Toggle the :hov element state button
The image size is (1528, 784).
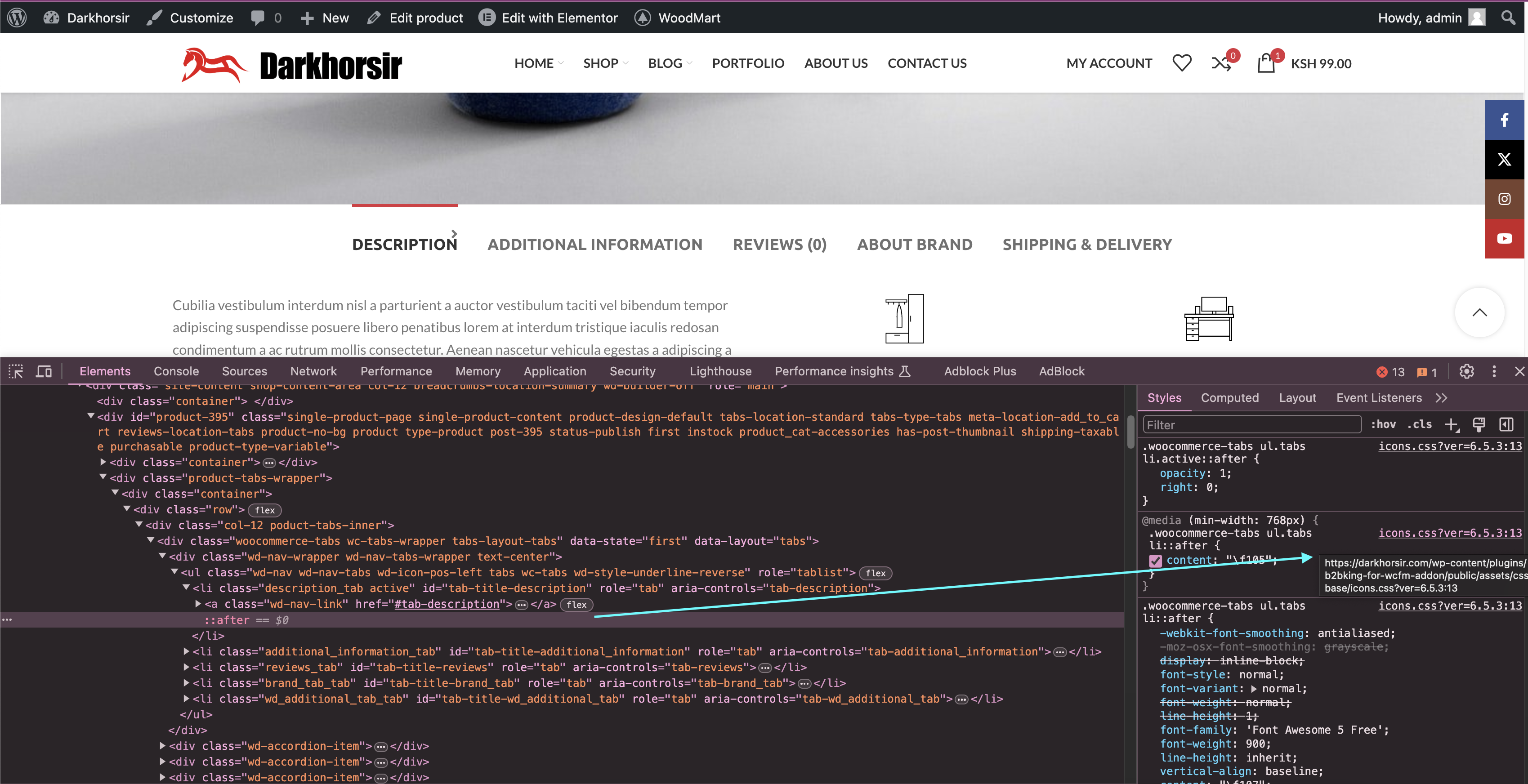point(1383,425)
